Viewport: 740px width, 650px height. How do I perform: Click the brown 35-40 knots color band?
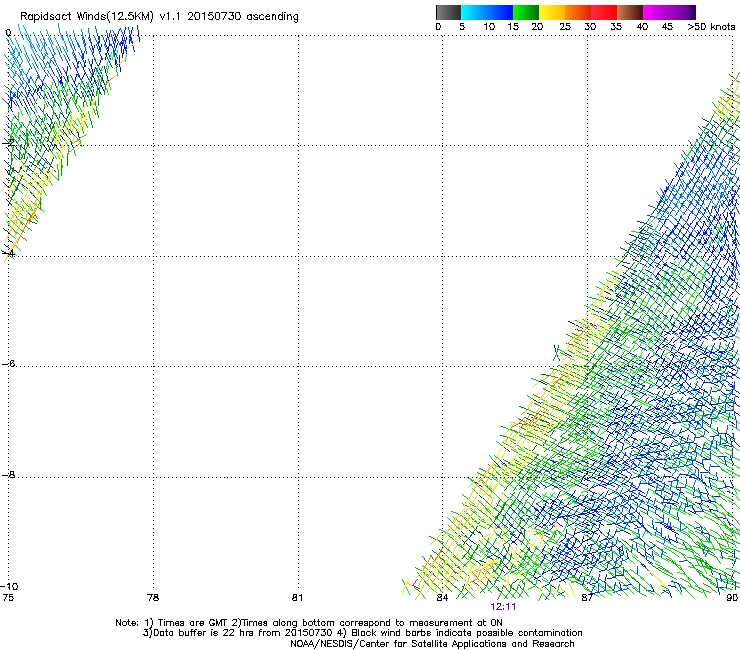pyautogui.click(x=630, y=13)
